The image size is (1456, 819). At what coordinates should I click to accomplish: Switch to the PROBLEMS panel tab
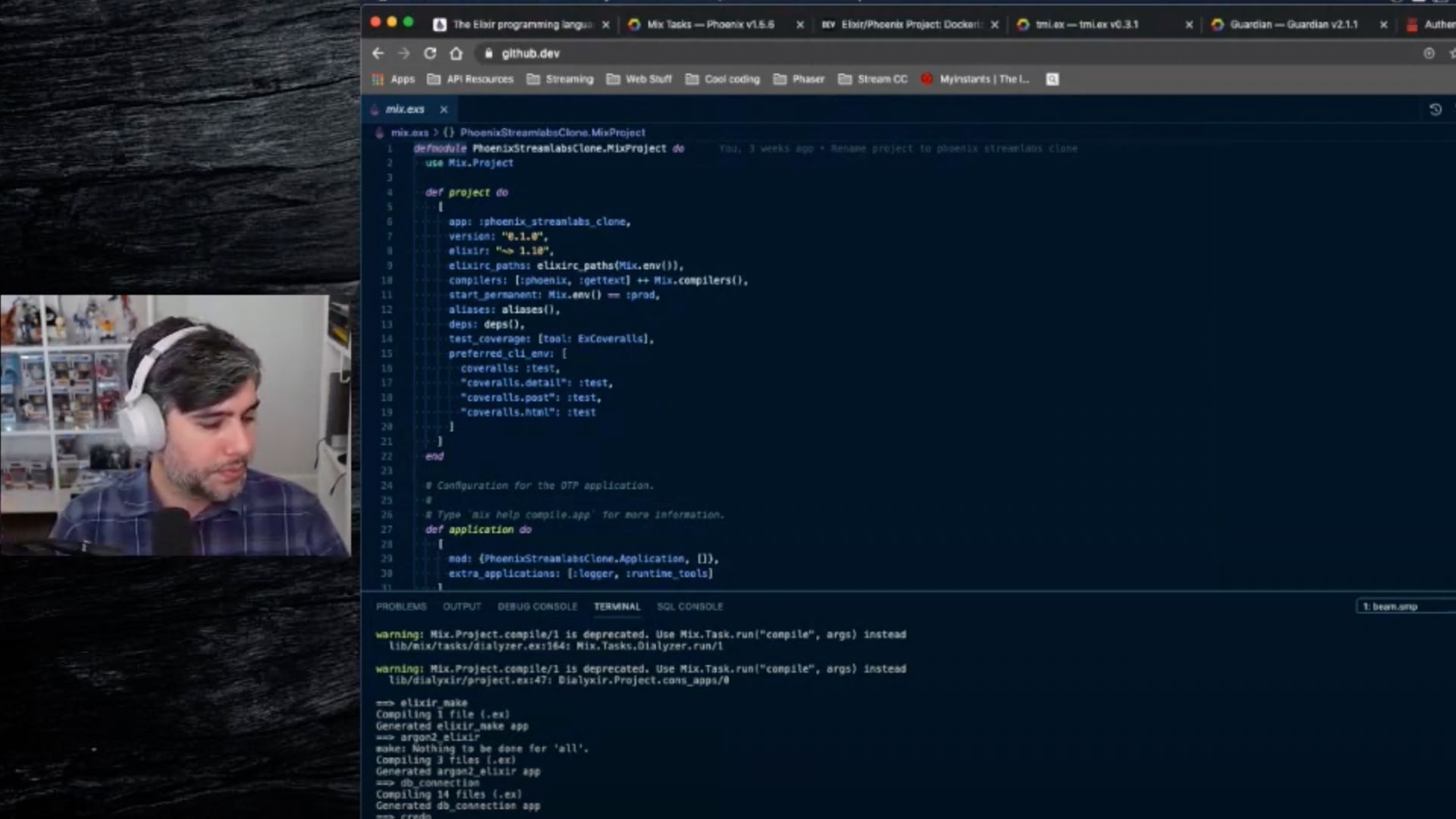click(401, 607)
